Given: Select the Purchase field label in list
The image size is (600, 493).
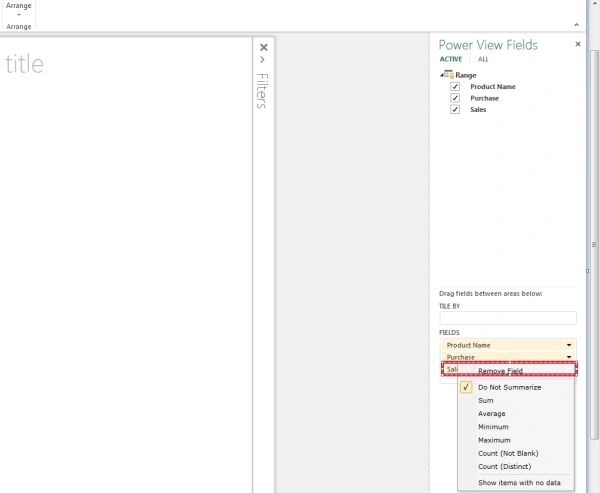Looking at the screenshot, I should tap(484, 98).
